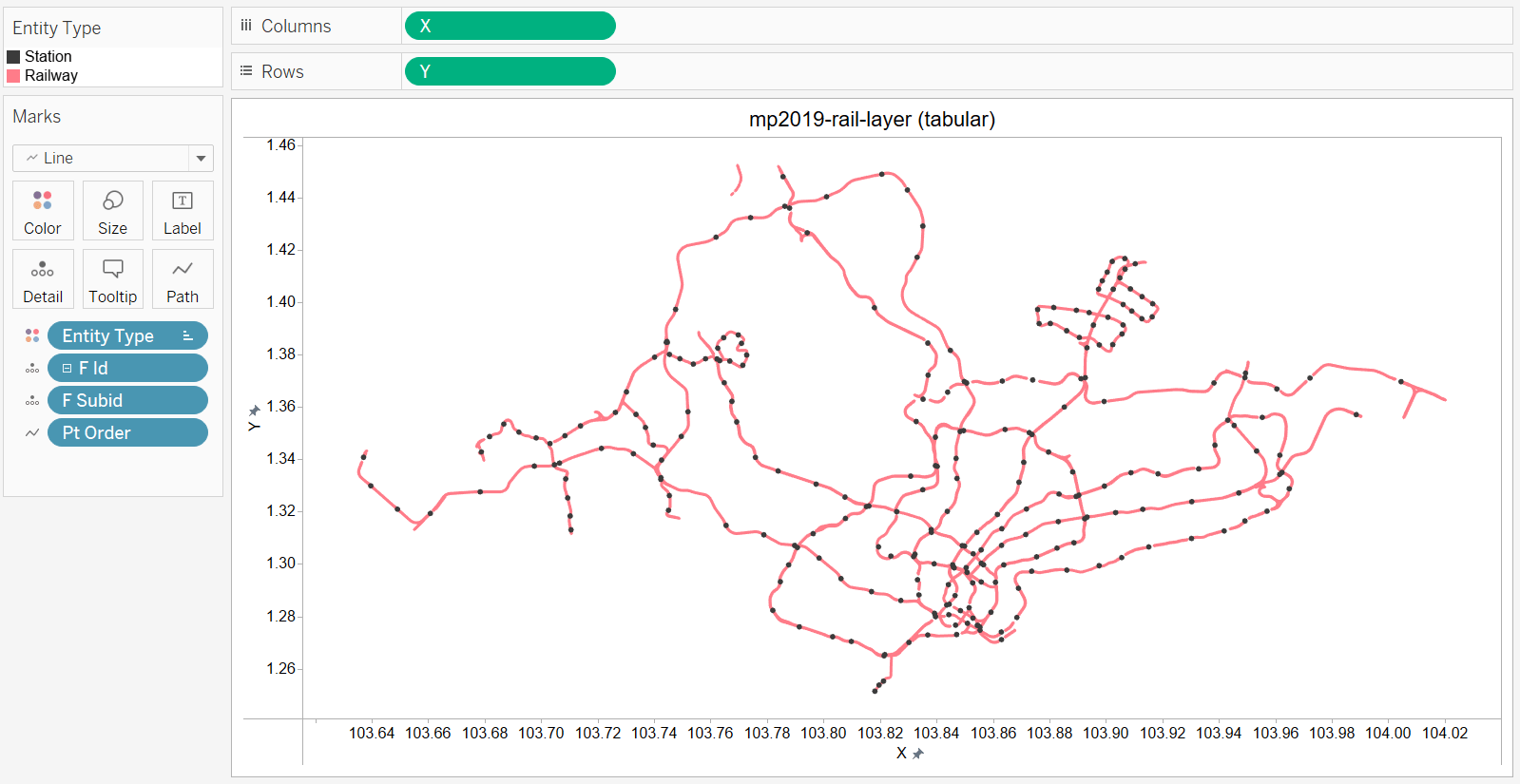Open the Tooltip marks card
Image resolution: width=1520 pixels, height=784 pixels.
[112, 278]
